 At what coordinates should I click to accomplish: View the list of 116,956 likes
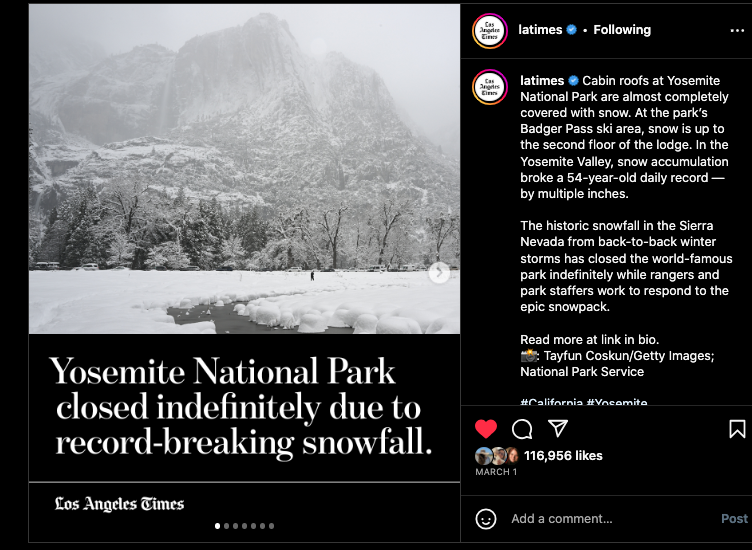(563, 456)
